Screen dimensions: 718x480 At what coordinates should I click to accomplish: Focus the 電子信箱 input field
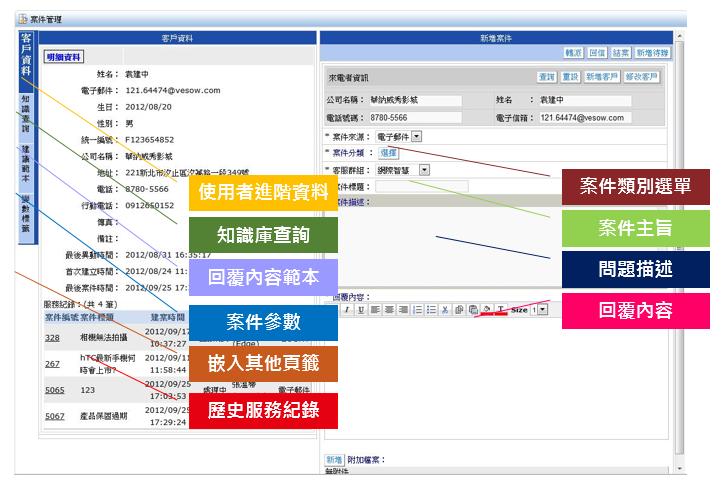click(x=585, y=118)
